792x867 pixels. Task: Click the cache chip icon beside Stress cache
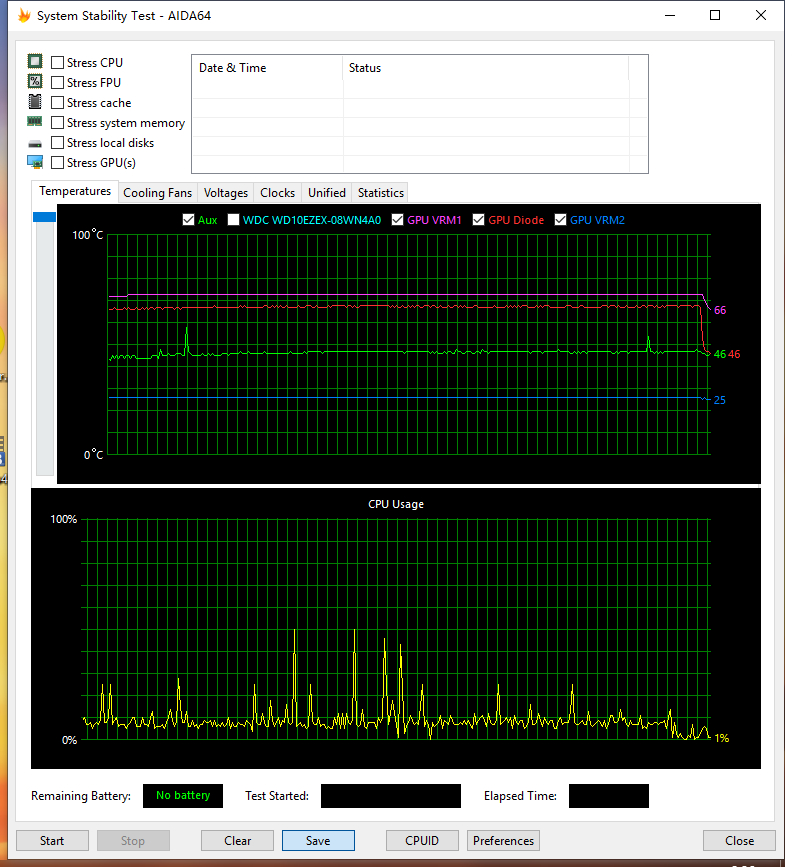[x=35, y=102]
